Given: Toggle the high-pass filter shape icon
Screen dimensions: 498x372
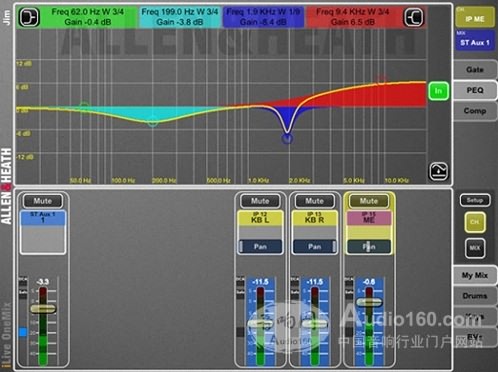Looking at the screenshot, I should (x=29, y=17).
